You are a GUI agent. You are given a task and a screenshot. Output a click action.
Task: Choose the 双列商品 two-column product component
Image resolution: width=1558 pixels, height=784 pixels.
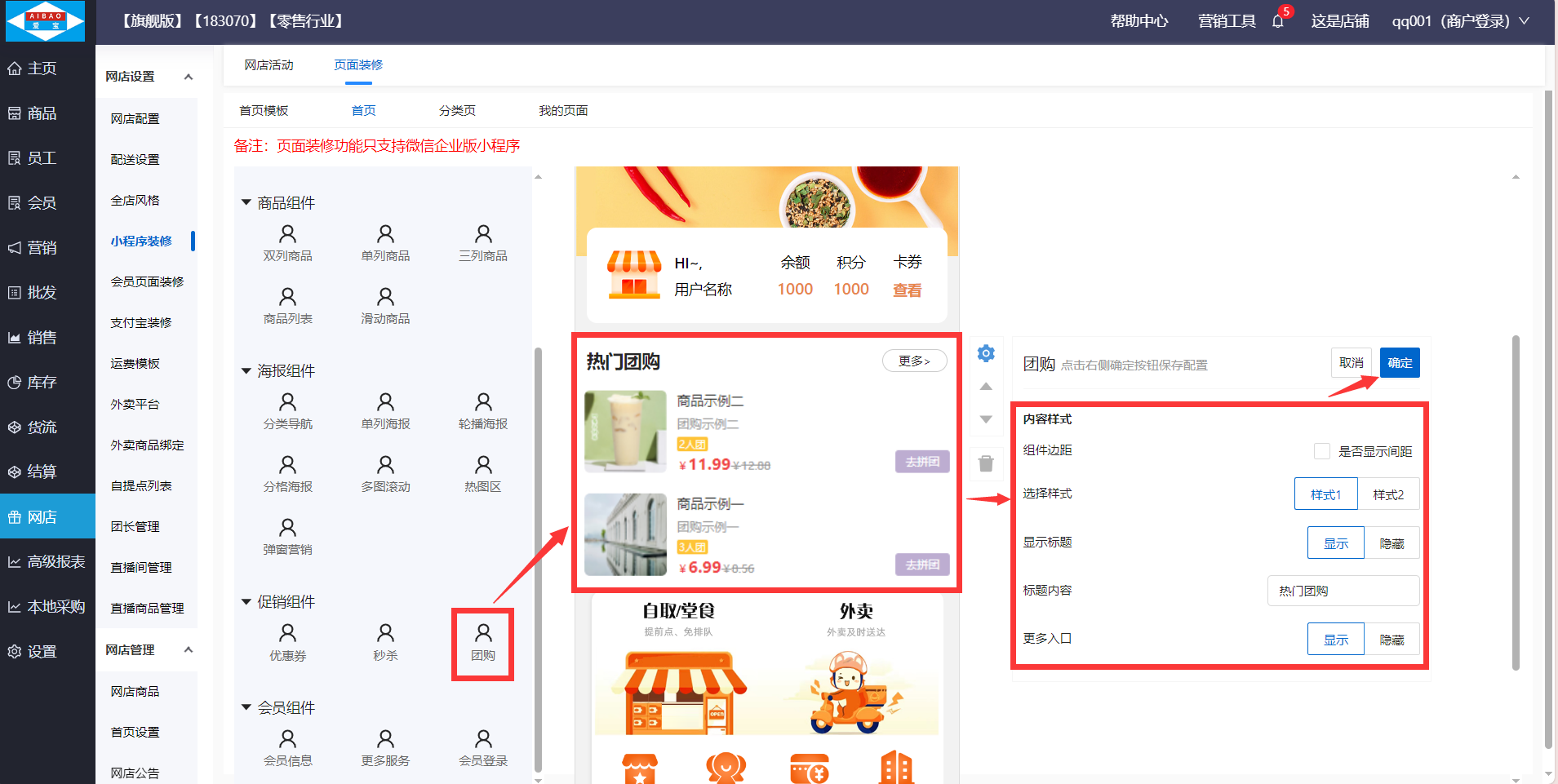click(x=287, y=243)
